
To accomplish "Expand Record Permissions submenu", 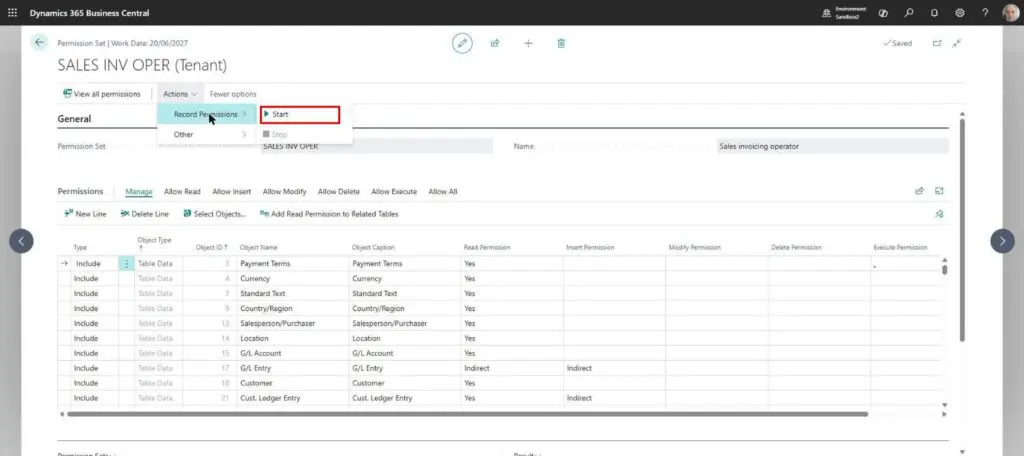I will tap(207, 114).
